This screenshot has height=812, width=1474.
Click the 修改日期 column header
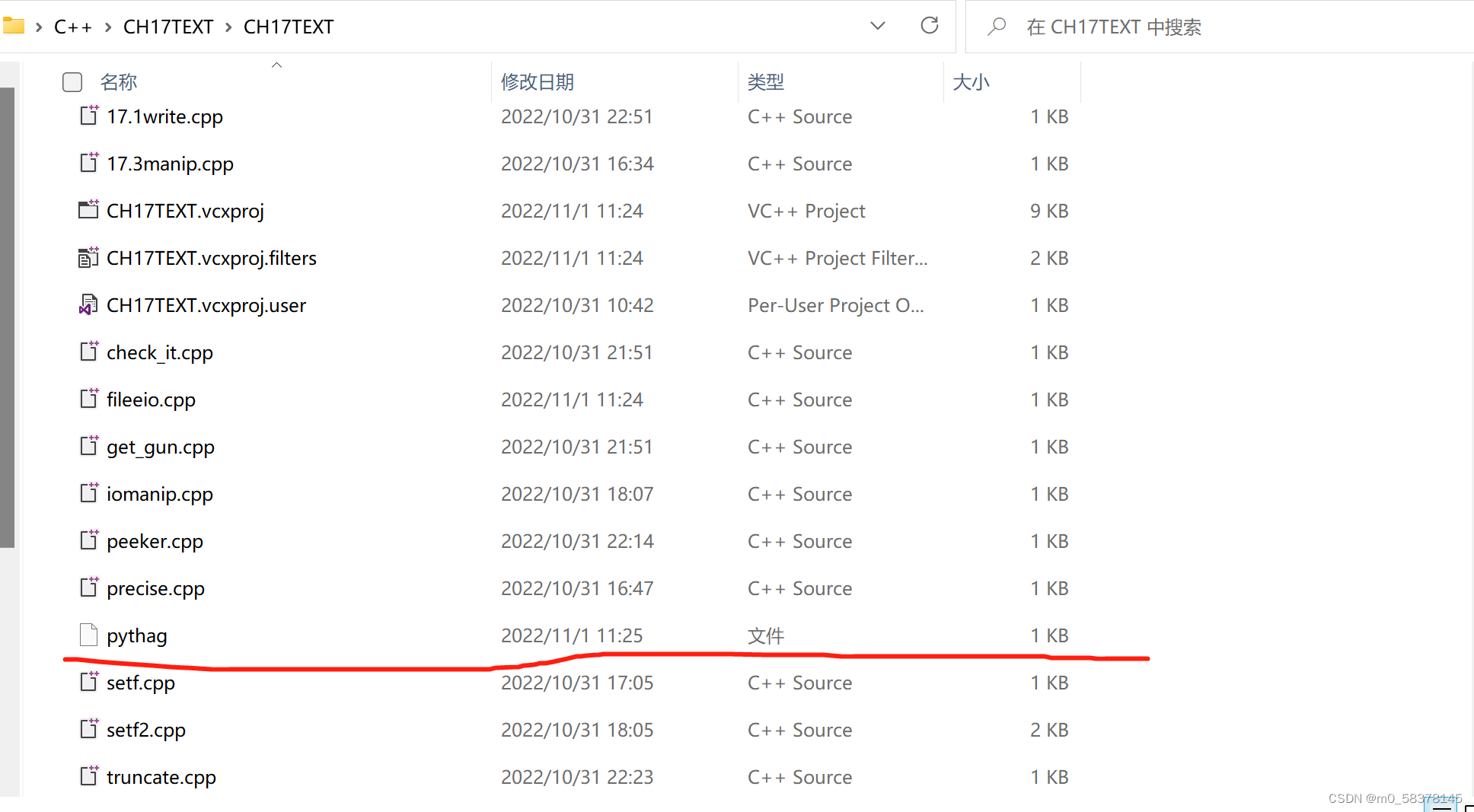point(538,81)
